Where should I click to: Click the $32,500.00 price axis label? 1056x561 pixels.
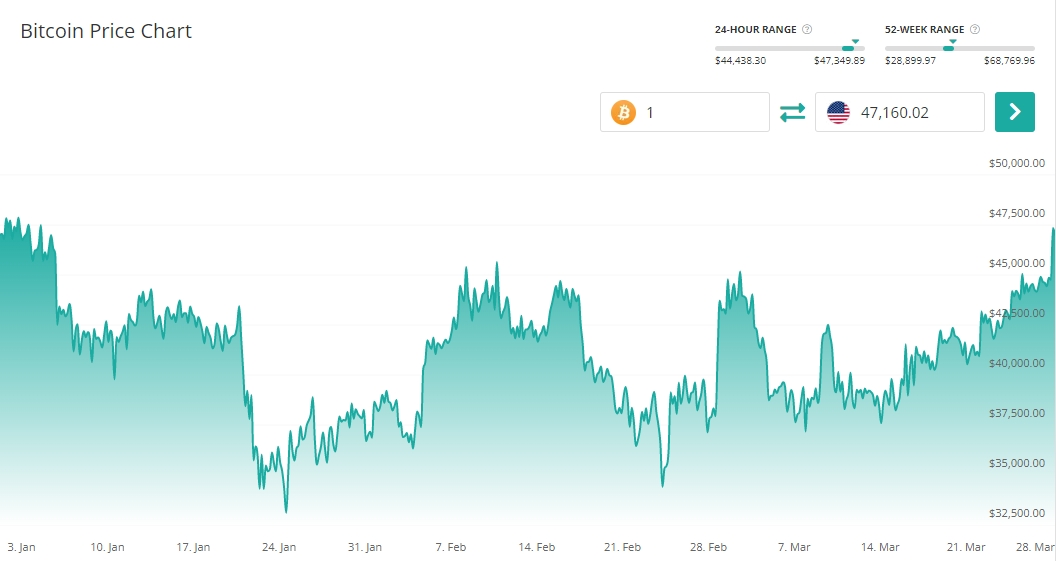click(x=1016, y=513)
